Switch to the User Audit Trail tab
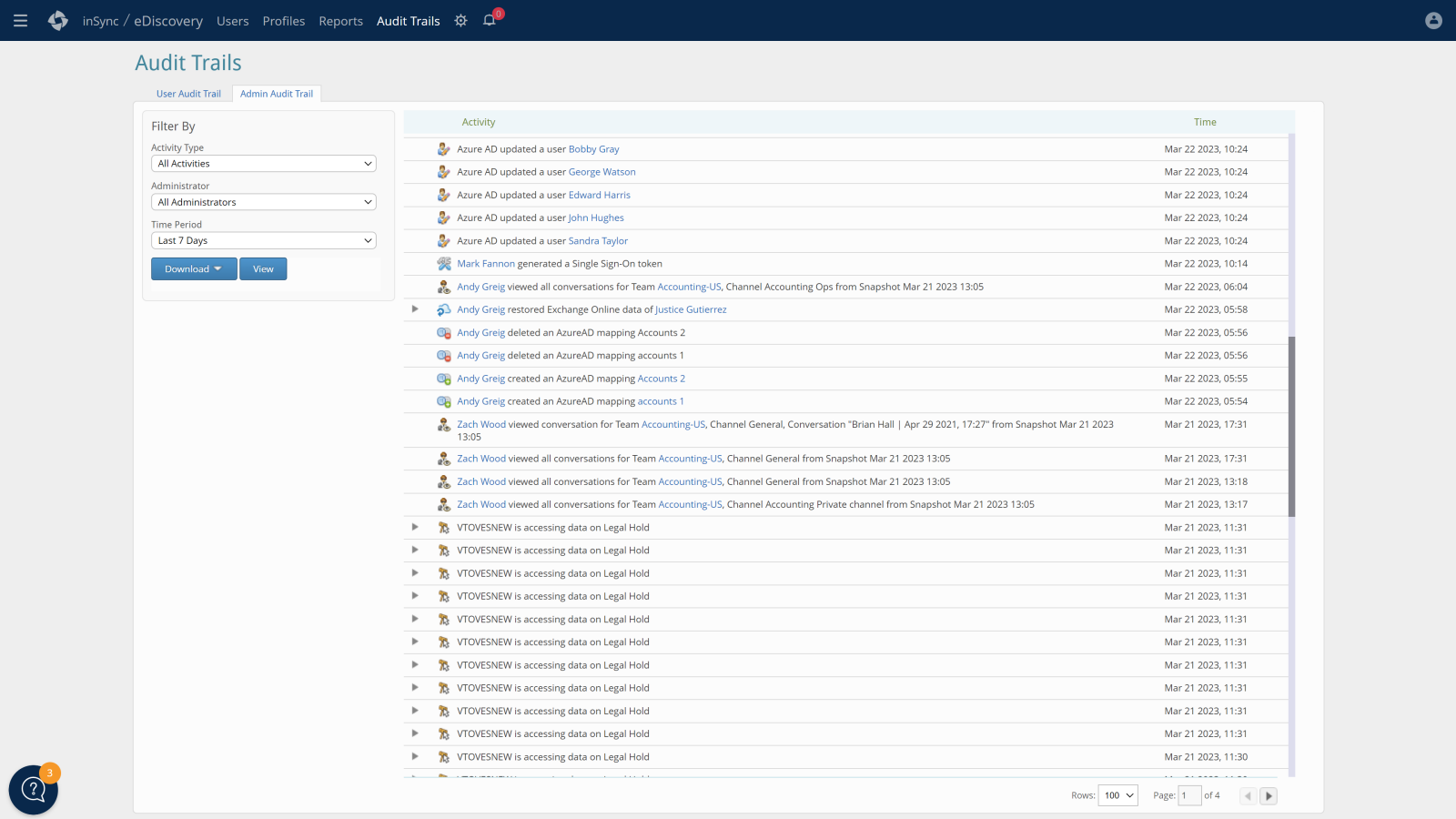This screenshot has width=1456, height=819. pyautogui.click(x=188, y=94)
